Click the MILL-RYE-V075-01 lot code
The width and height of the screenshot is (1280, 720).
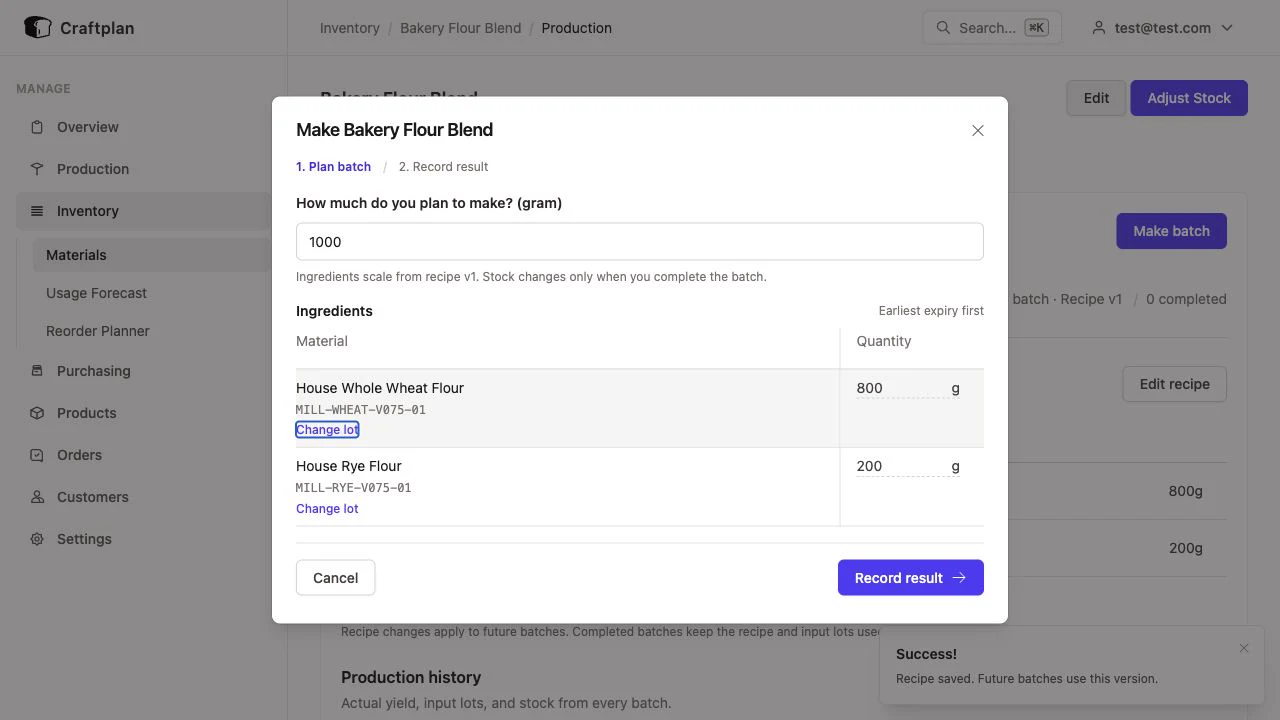[354, 488]
